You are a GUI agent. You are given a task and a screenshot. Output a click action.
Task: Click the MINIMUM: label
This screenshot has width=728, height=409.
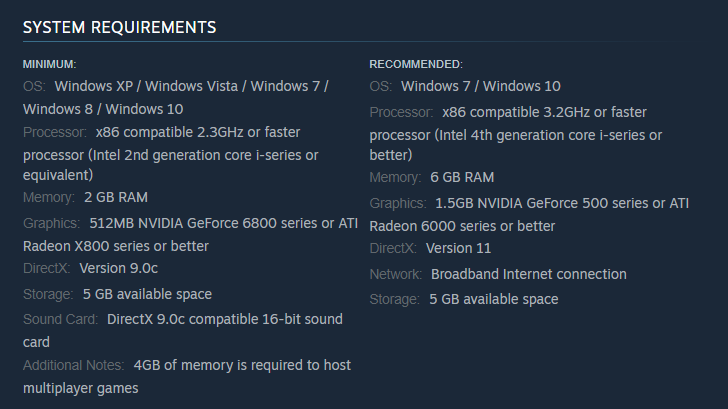(49, 64)
